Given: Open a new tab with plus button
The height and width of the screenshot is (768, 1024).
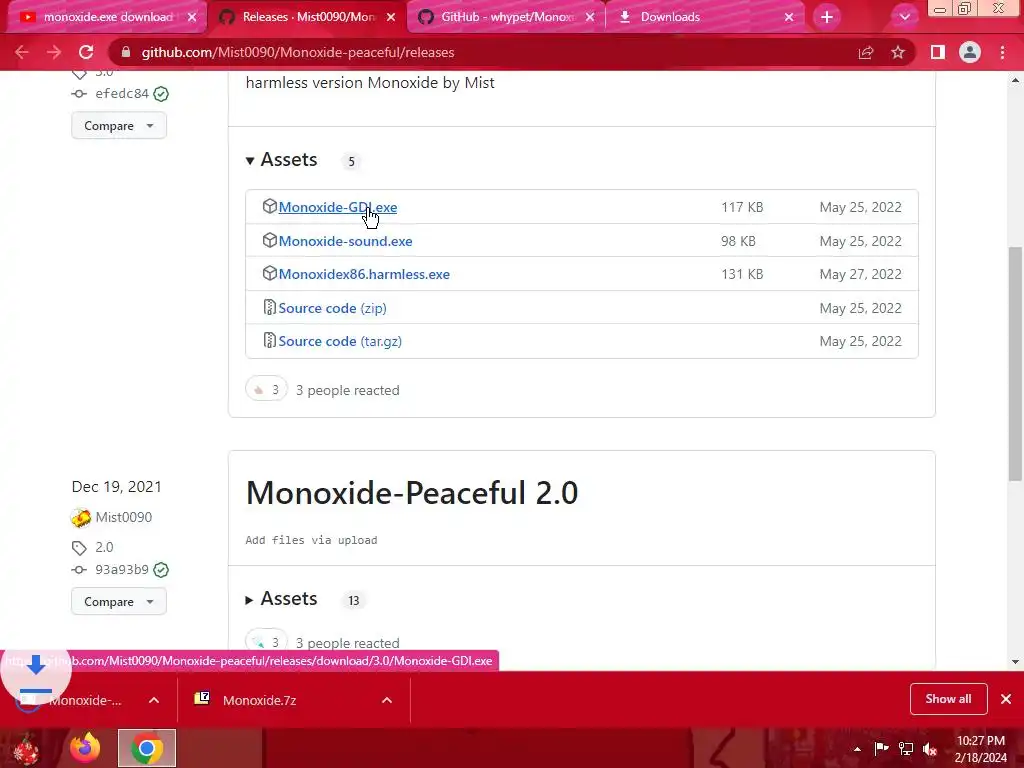Looking at the screenshot, I should coord(827,17).
